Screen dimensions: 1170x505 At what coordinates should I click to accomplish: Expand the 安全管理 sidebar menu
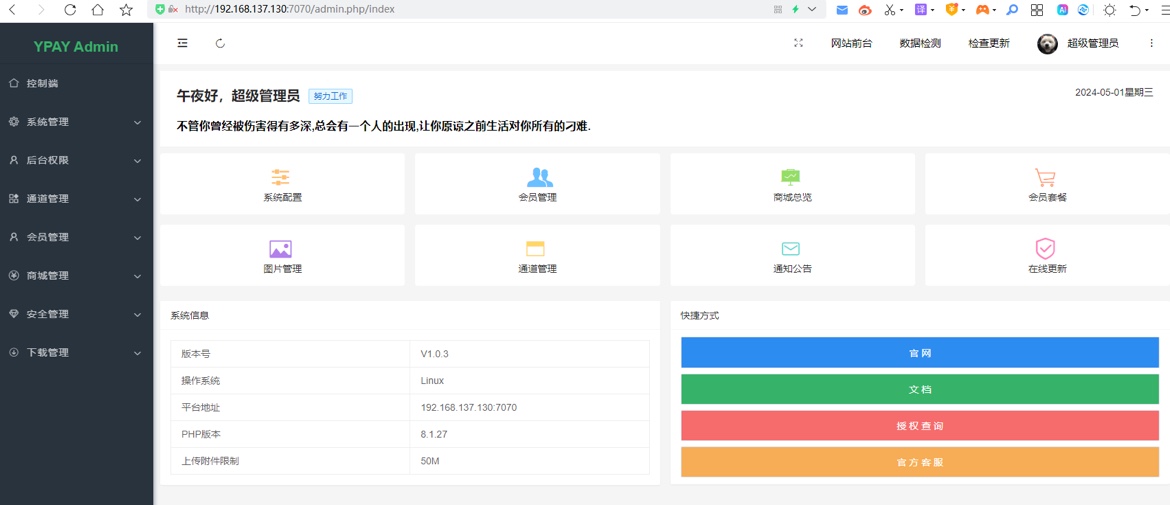tap(76, 314)
